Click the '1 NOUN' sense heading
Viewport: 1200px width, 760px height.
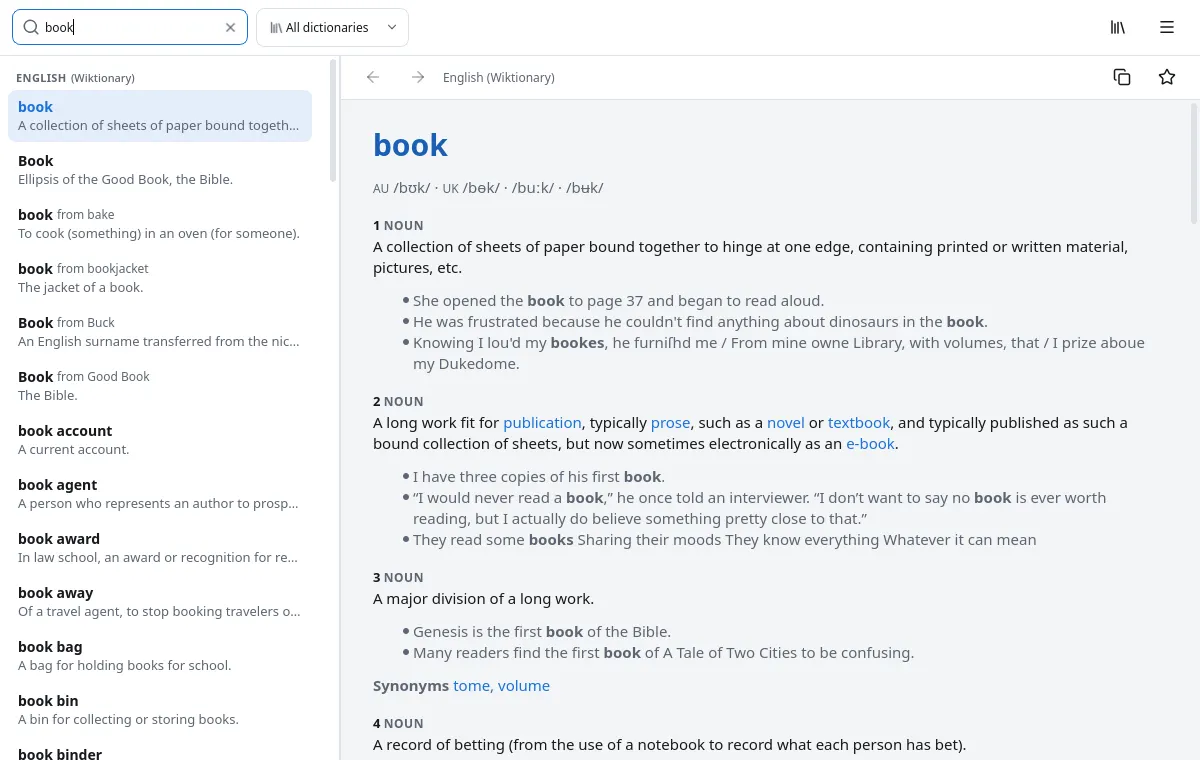(398, 226)
